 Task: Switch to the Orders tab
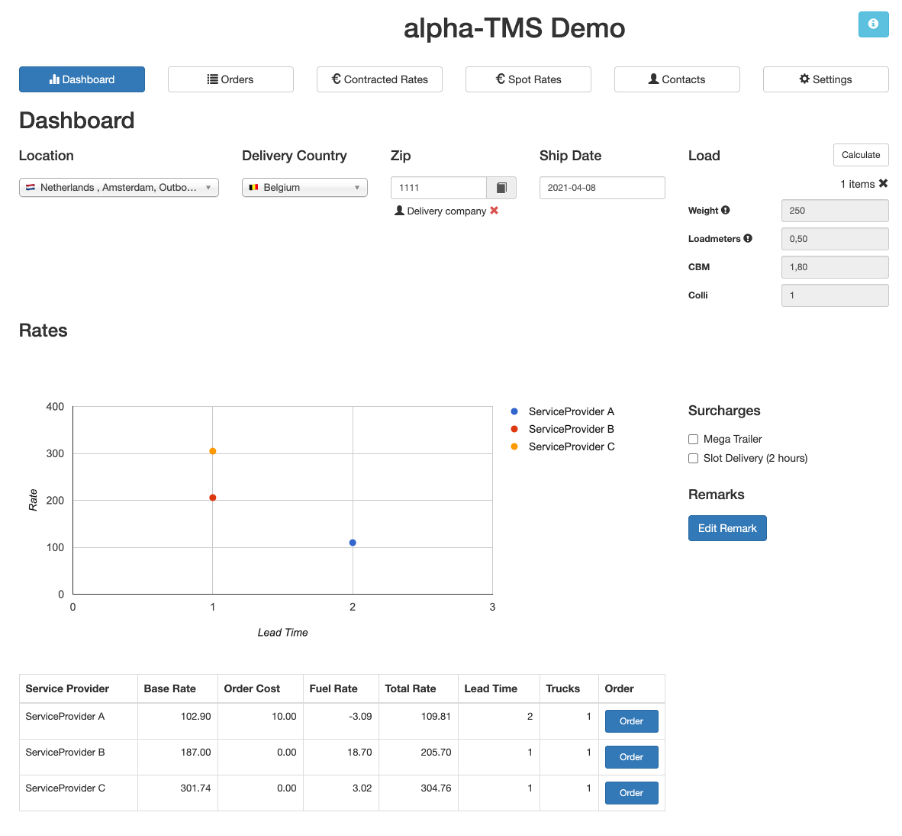coord(230,79)
